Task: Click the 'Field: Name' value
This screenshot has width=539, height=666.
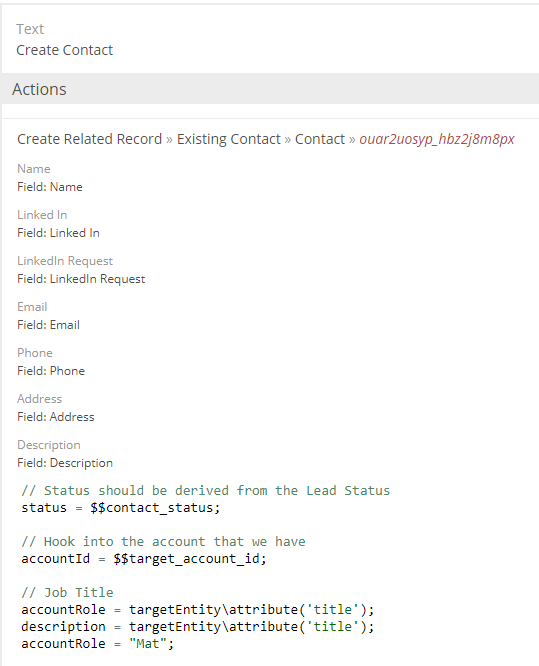Action: point(50,187)
